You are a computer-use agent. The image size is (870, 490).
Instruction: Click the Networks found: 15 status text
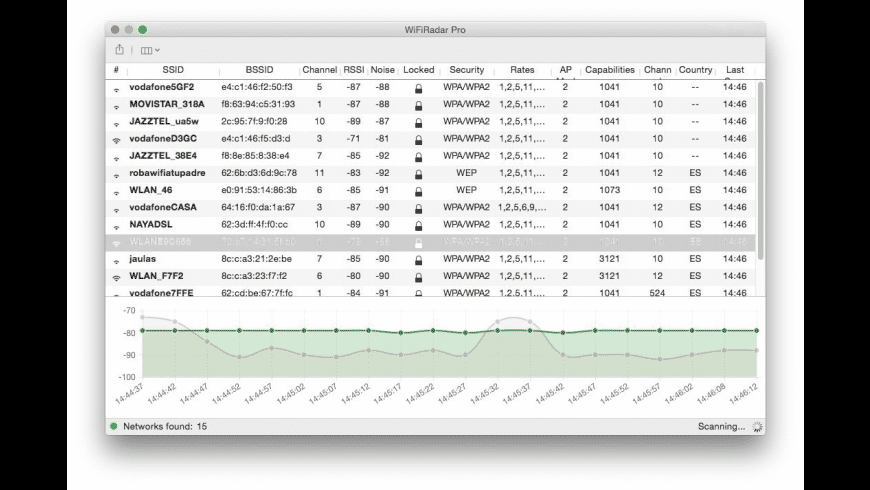(165, 427)
